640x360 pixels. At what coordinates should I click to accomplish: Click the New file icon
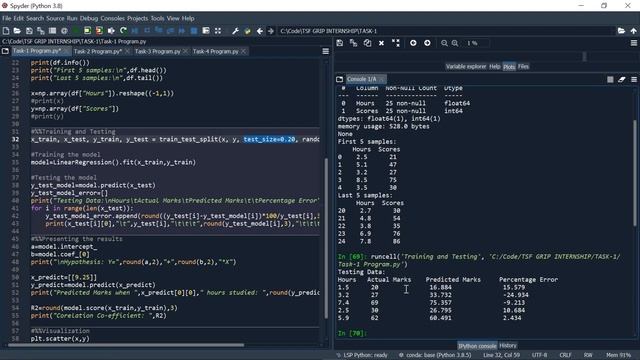click(x=6, y=31)
